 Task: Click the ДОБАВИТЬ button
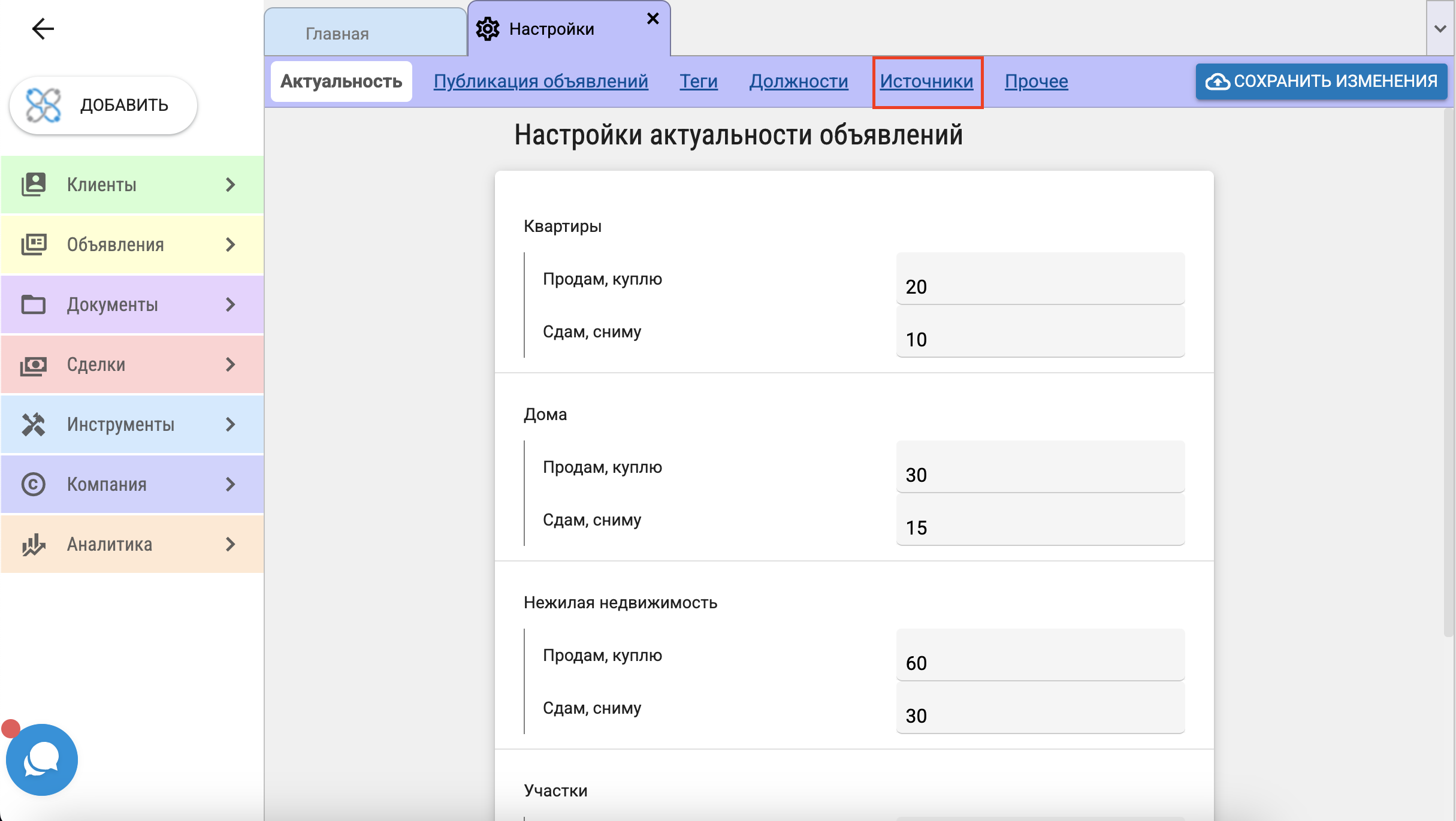pos(103,105)
